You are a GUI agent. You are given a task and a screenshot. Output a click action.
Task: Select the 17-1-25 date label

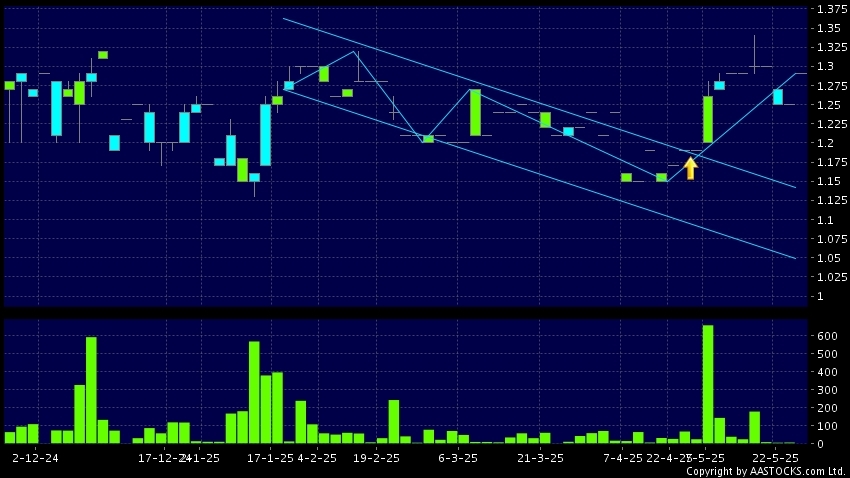pyautogui.click(x=270, y=458)
